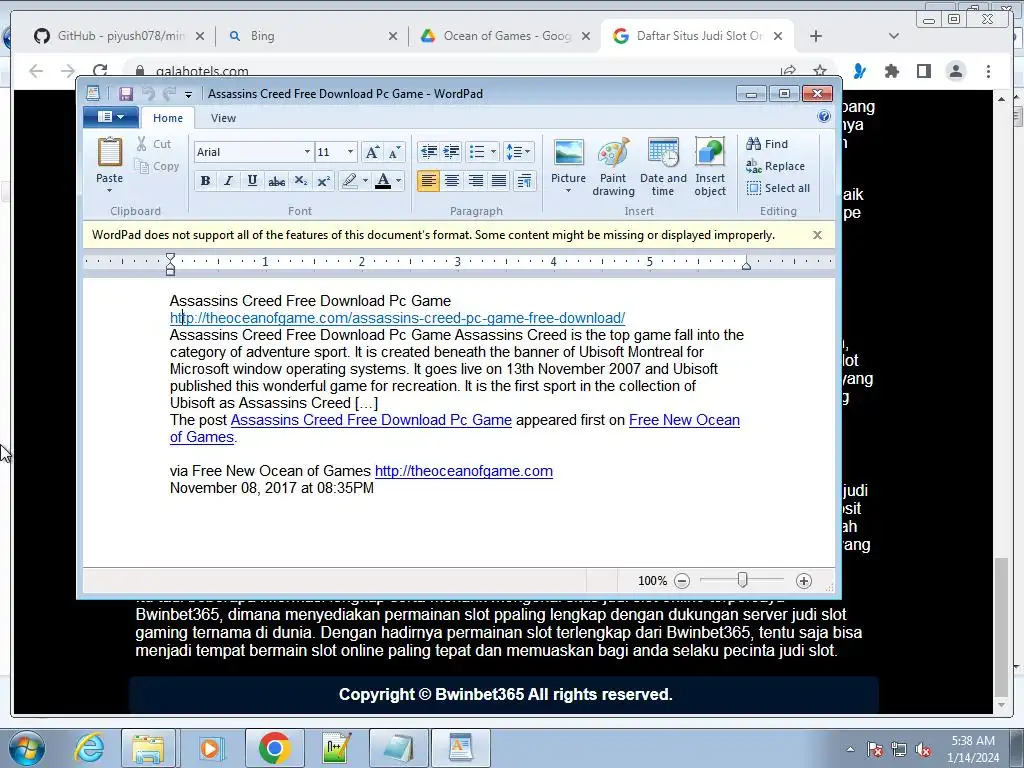Open the Windows Start button

tap(27, 748)
